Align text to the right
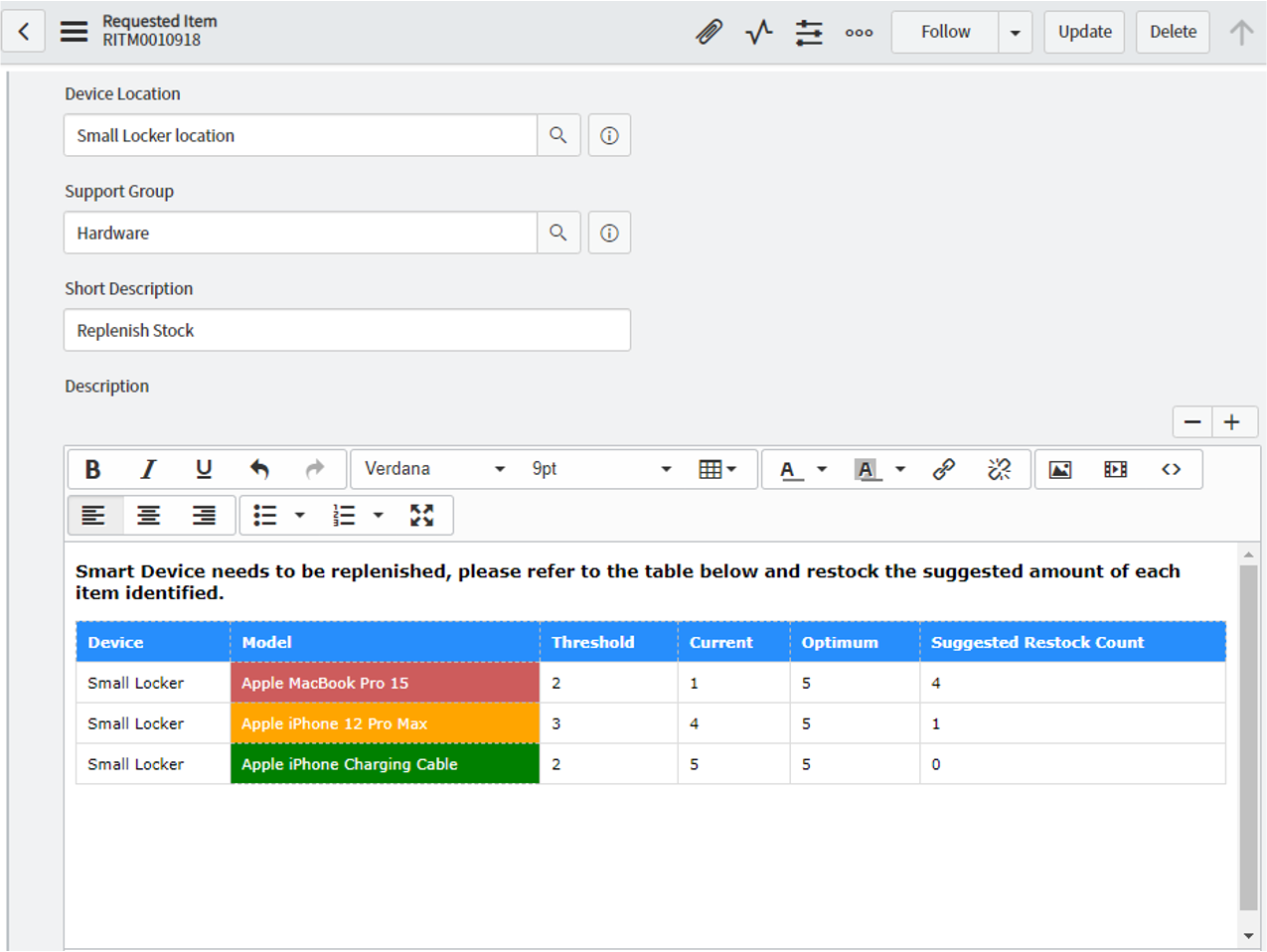Viewport: 1267px width, 952px height. pyautogui.click(x=204, y=515)
